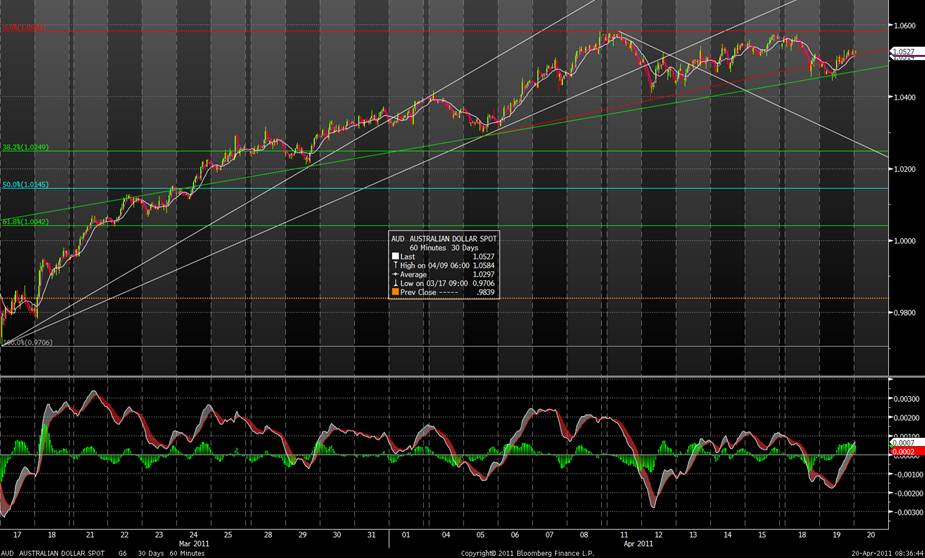The image size is (925, 558).
Task: Click the 0.0007 MACD value tag
Action: [x=905, y=443]
